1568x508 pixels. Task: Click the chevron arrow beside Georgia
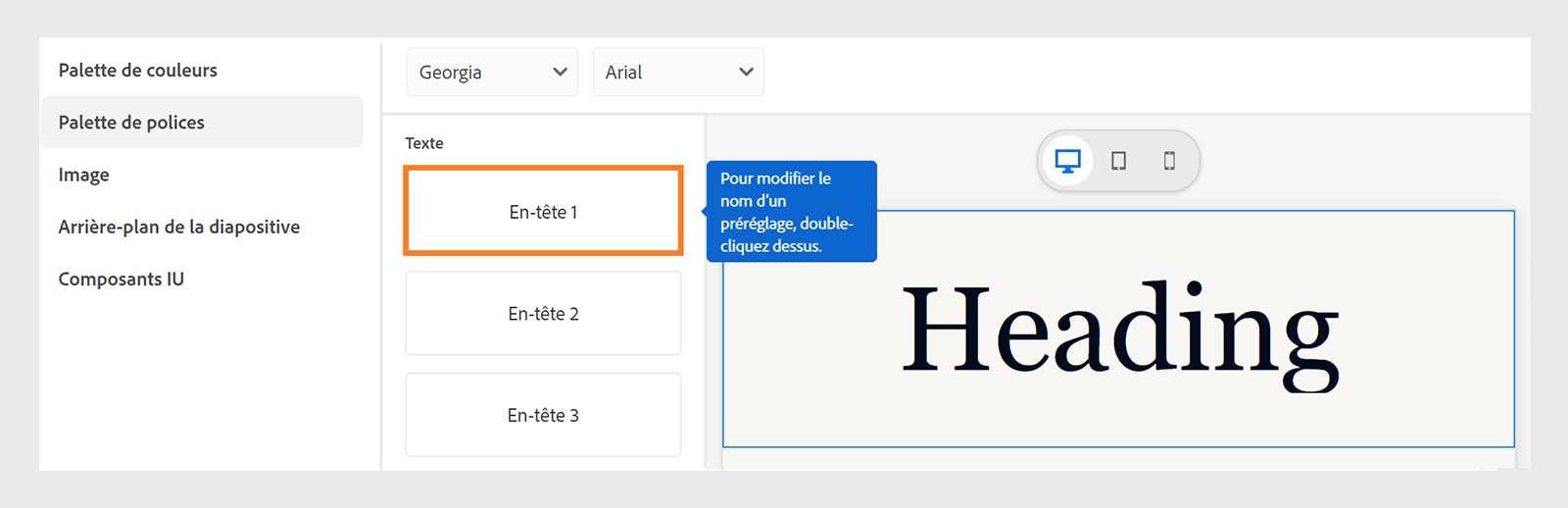(560, 72)
